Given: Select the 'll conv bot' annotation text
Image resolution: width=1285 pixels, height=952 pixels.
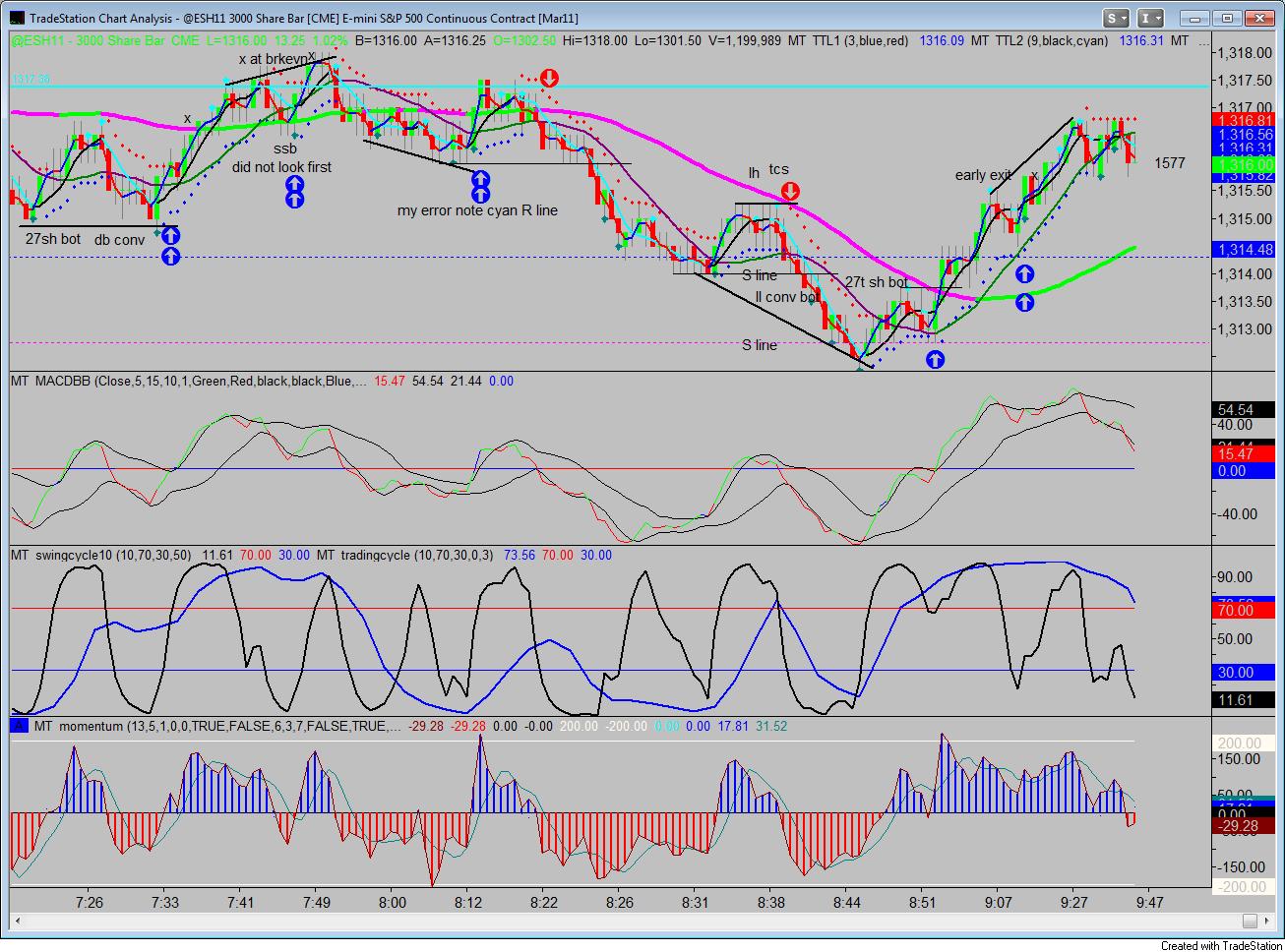Looking at the screenshot, I should pos(787,297).
